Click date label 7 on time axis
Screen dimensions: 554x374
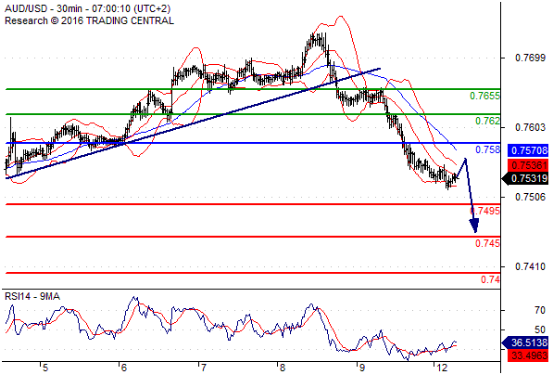coord(203,368)
